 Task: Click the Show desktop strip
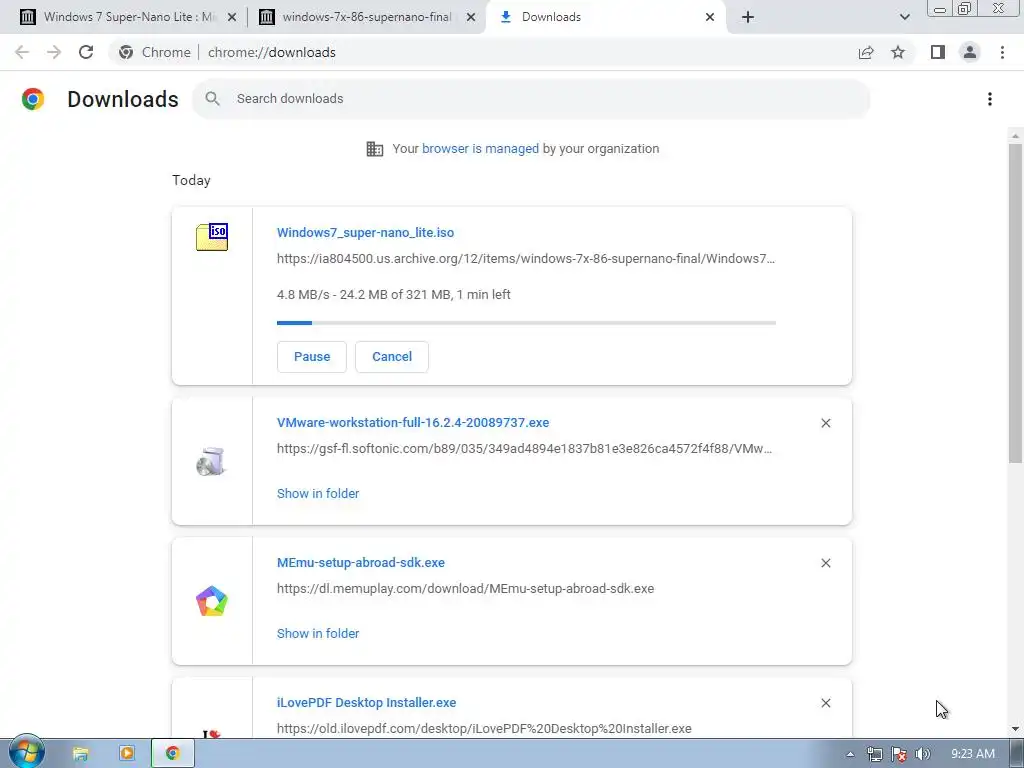point(1017,754)
